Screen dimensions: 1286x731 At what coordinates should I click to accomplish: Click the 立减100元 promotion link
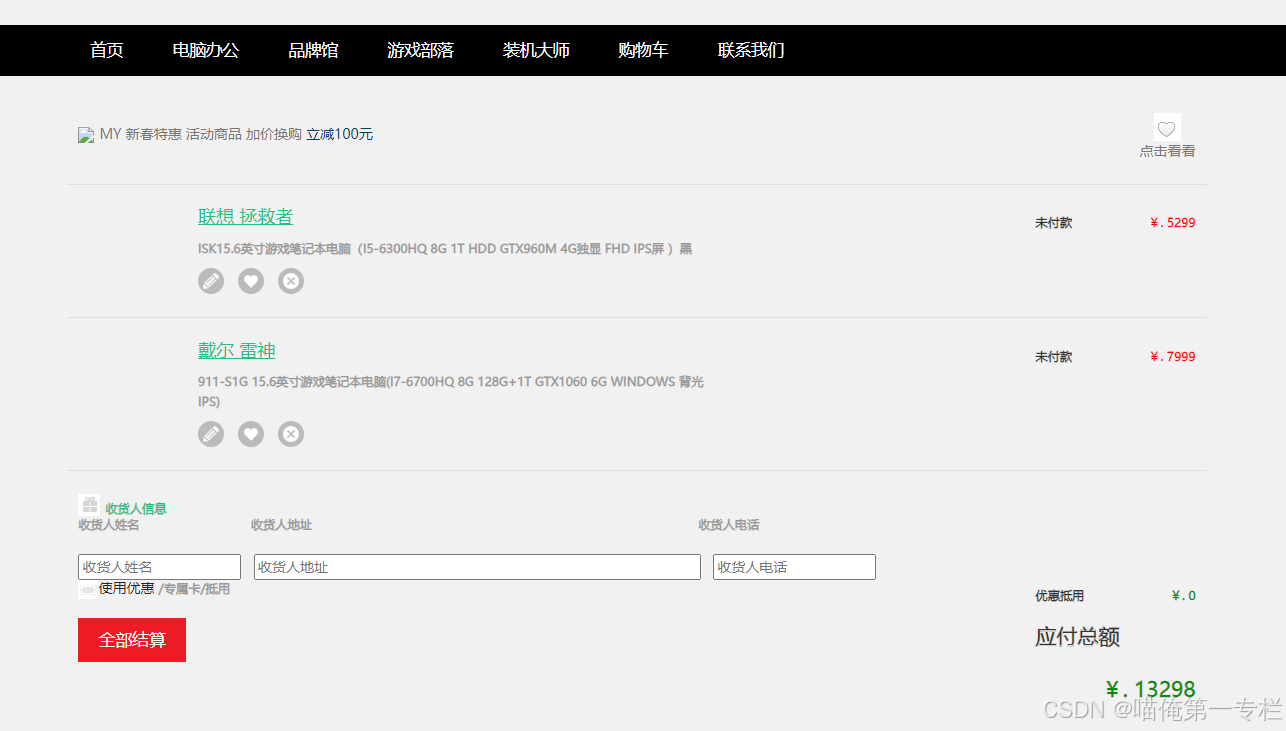pyautogui.click(x=340, y=134)
